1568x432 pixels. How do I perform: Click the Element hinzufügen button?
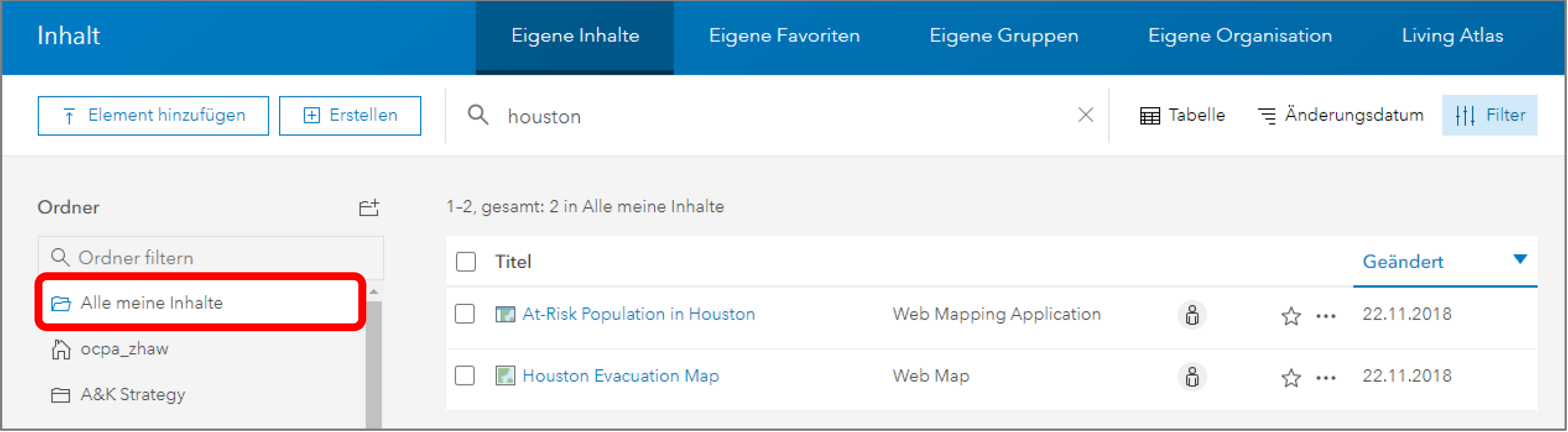point(153,115)
